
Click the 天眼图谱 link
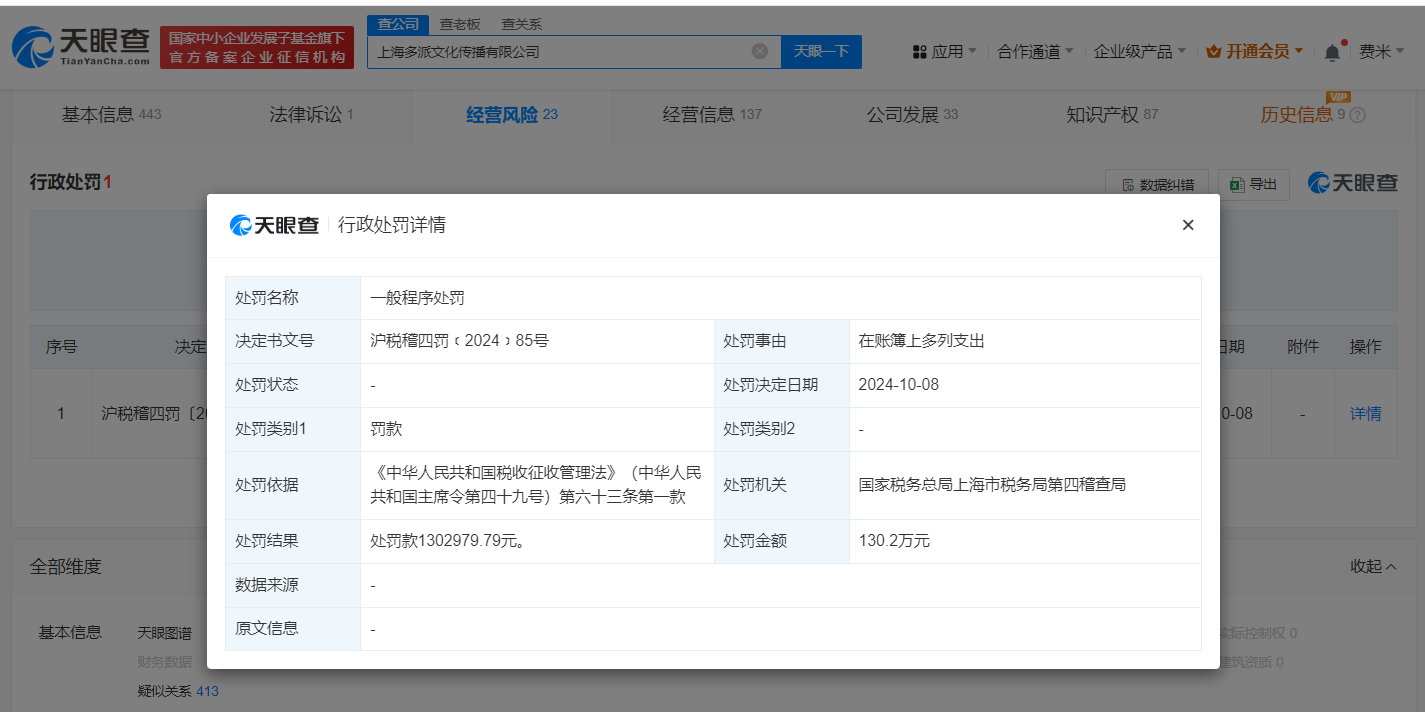pos(165,633)
